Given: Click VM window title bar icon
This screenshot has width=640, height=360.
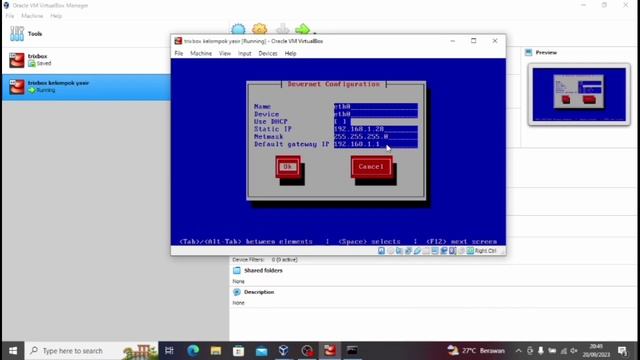Looking at the screenshot, I should coord(178,41).
